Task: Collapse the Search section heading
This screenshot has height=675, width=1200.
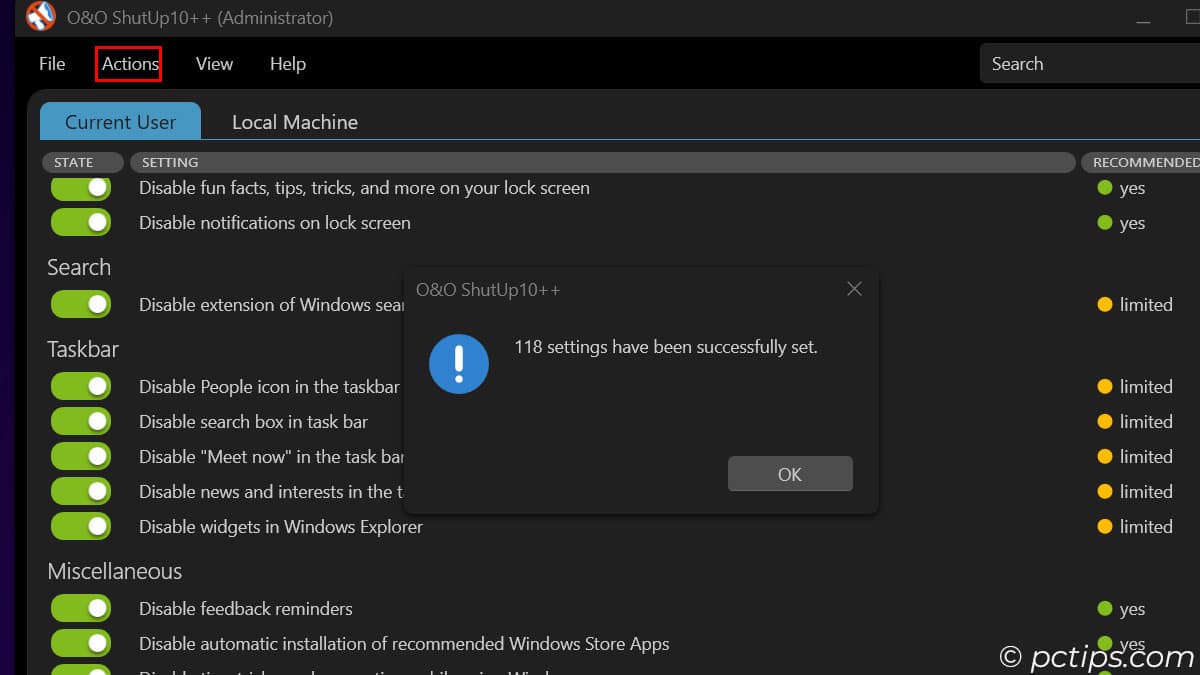Action: pyautogui.click(x=79, y=268)
